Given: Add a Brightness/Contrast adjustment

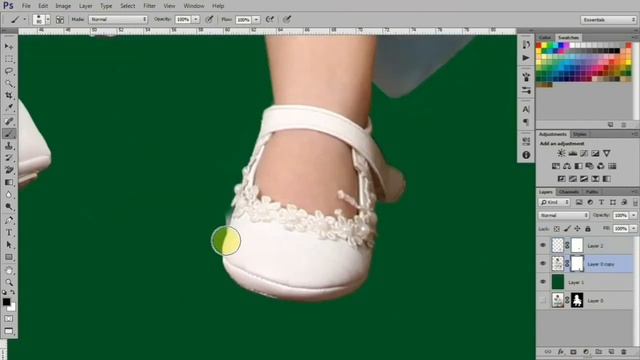Looking at the screenshot, I should [x=561, y=153].
